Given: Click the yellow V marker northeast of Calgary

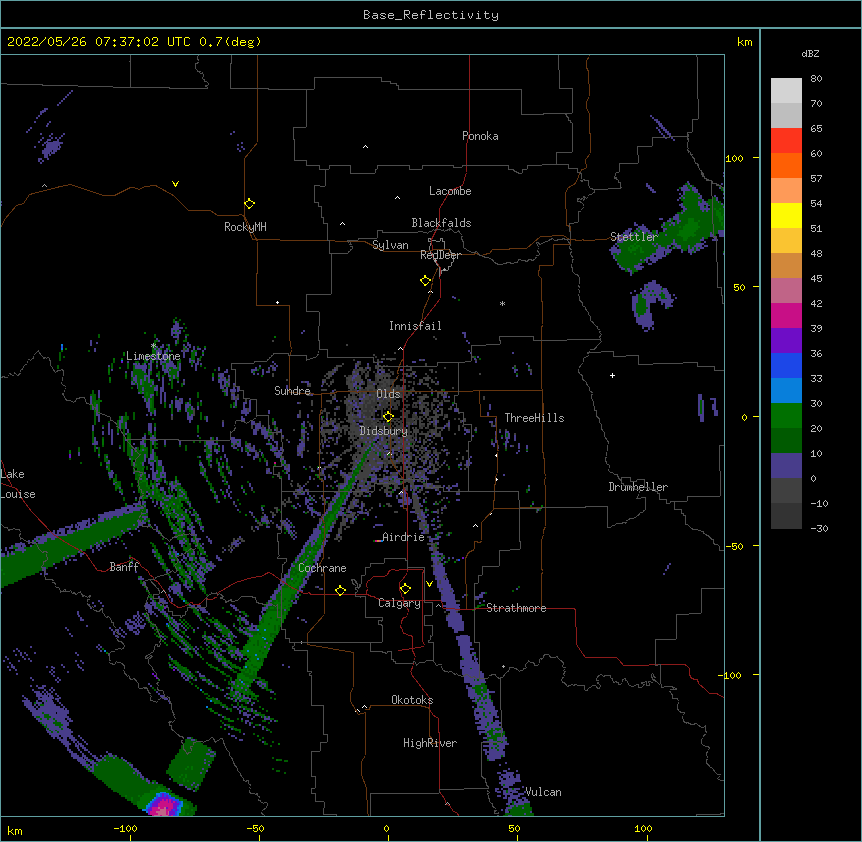Looking at the screenshot, I should [429, 584].
